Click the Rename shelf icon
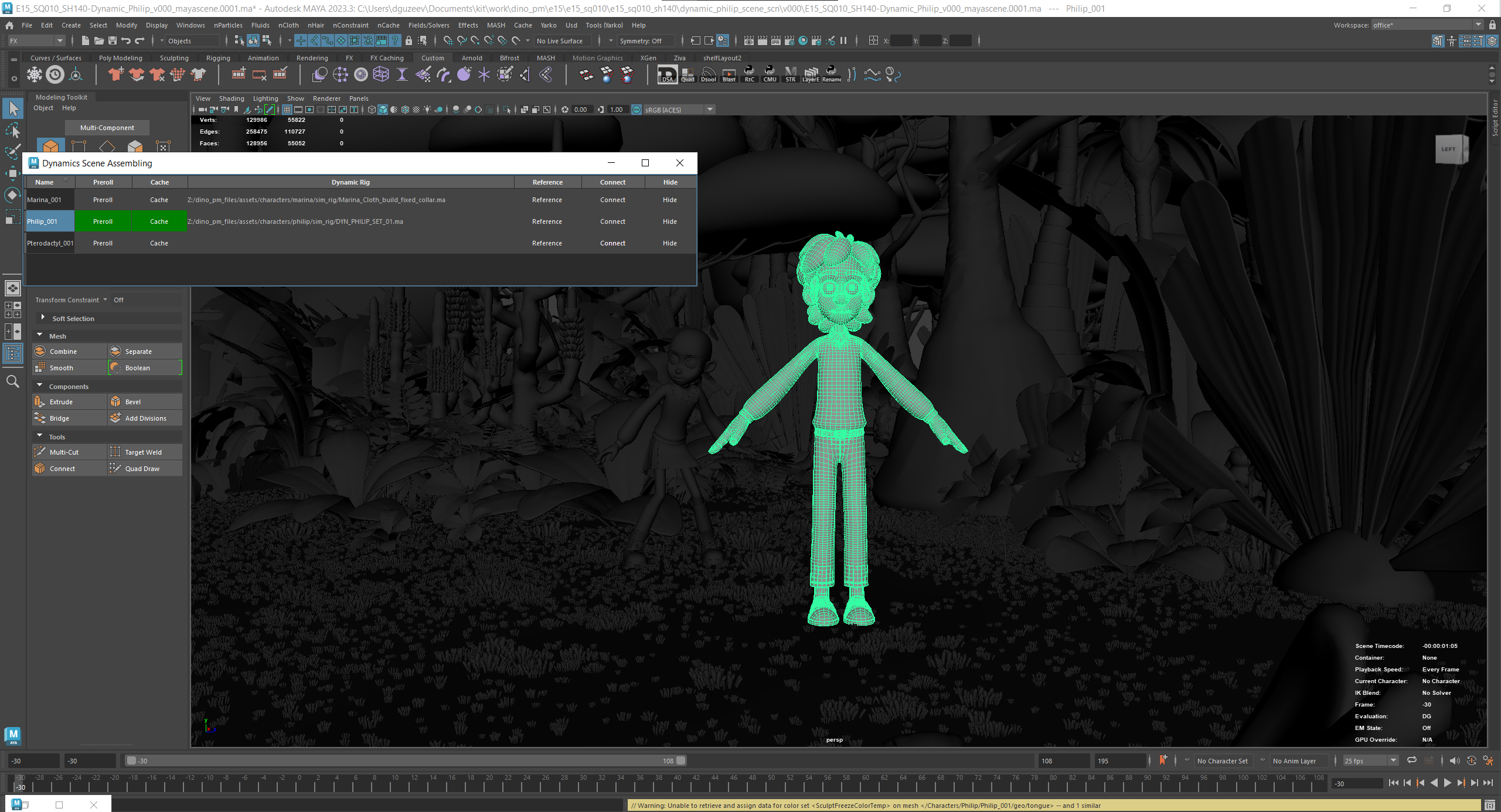The width and height of the screenshot is (1501, 812). click(x=832, y=75)
